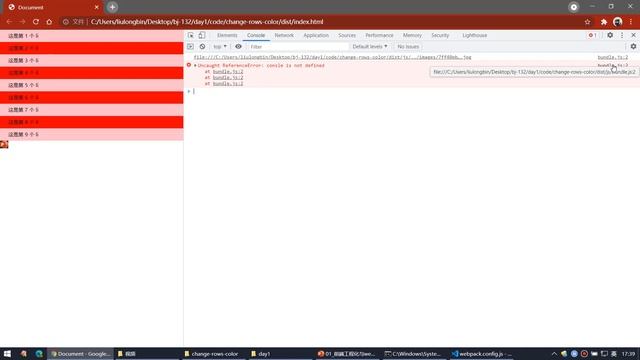Click the No Issues button
Image resolution: width=640 pixels, height=360 pixels.
[408, 47]
